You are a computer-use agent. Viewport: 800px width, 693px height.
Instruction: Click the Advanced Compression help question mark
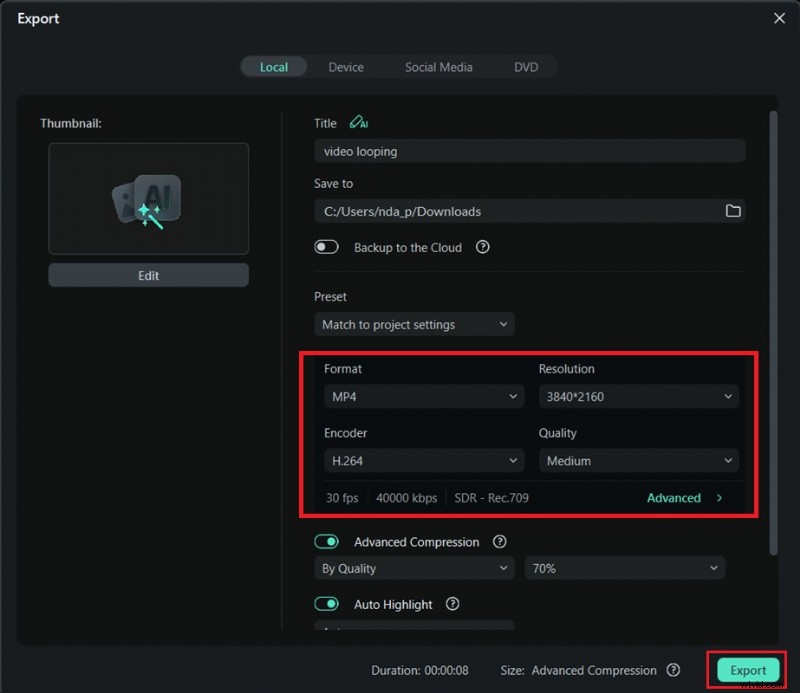(497, 541)
